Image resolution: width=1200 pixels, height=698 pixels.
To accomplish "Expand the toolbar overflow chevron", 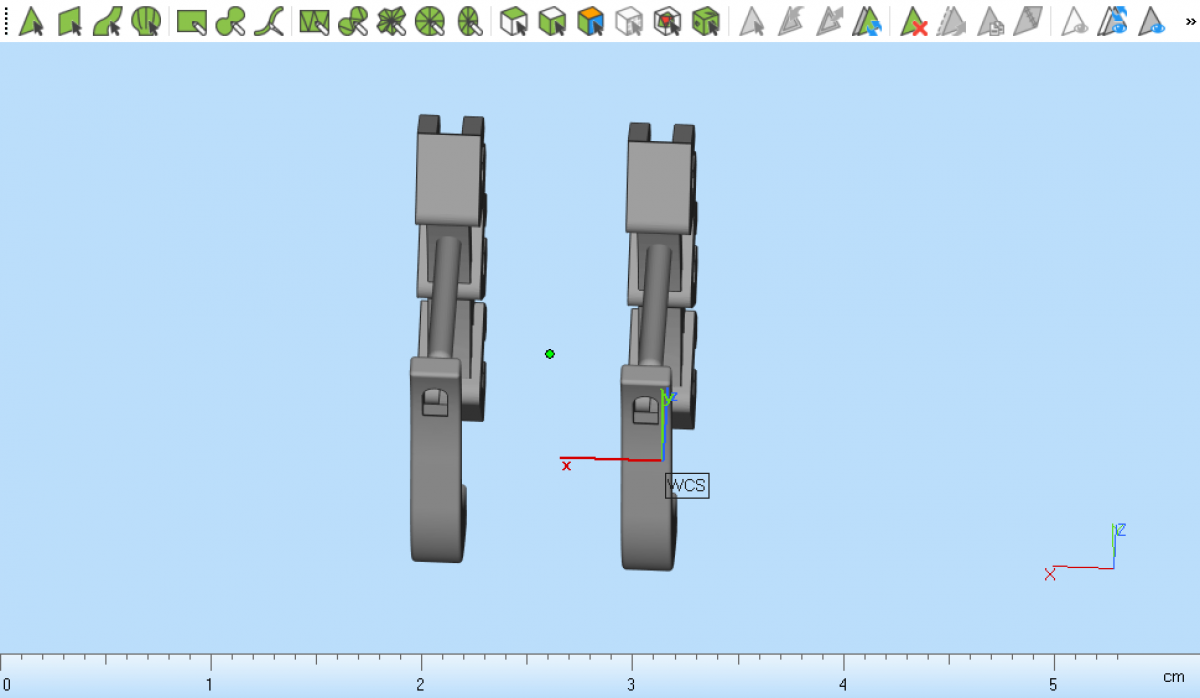I will [x=1190, y=21].
